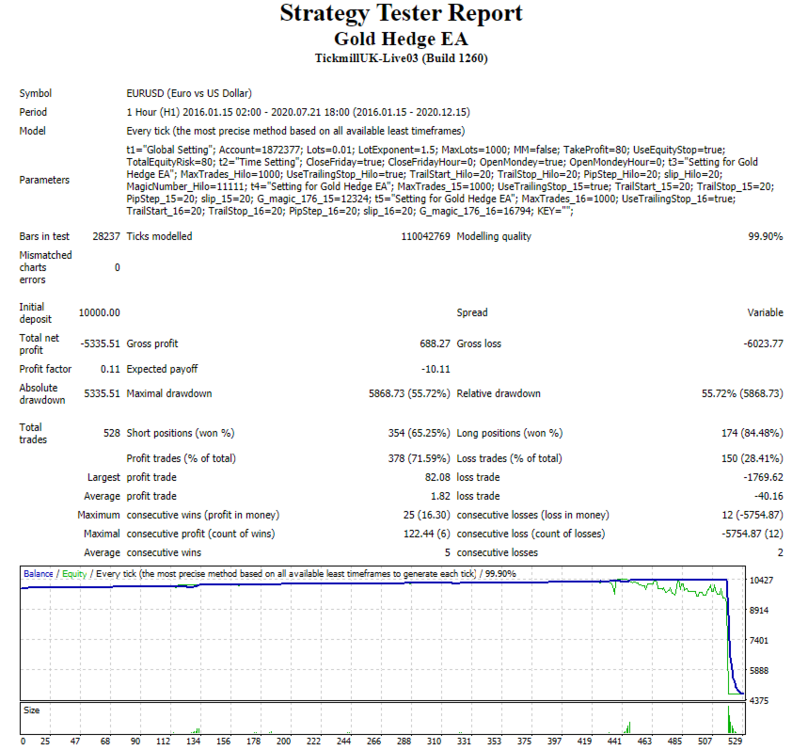
Task: Click the 'Equity' chart legend label
Action: point(74,574)
